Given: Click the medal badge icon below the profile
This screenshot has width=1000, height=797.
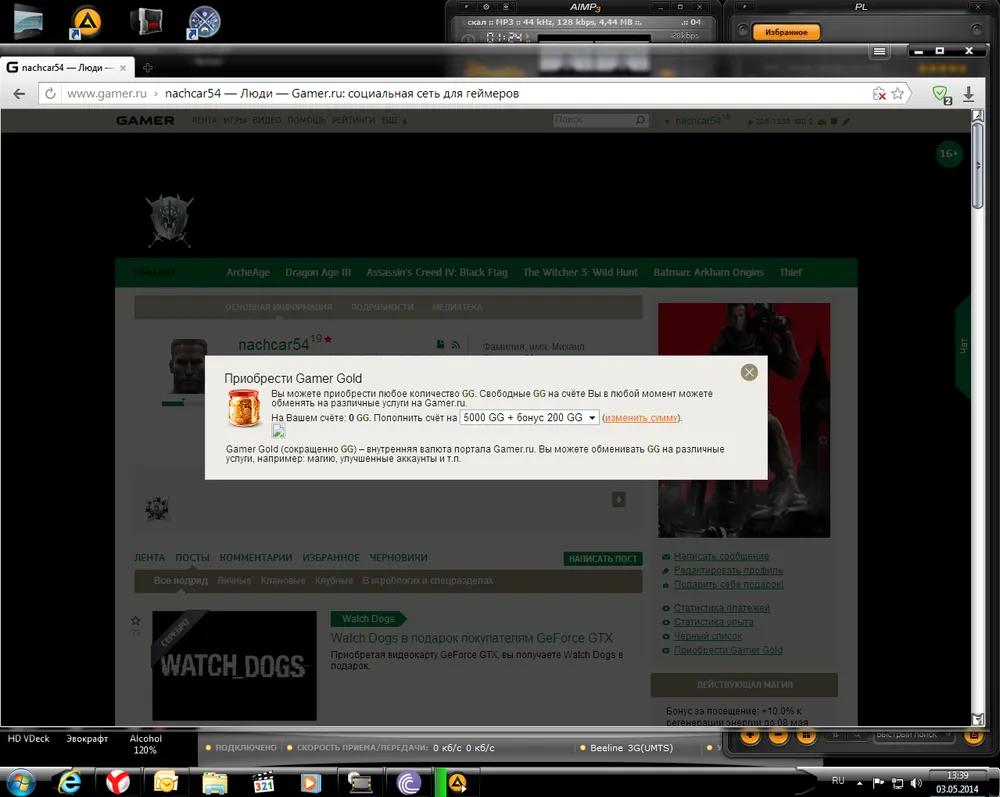Looking at the screenshot, I should [157, 509].
